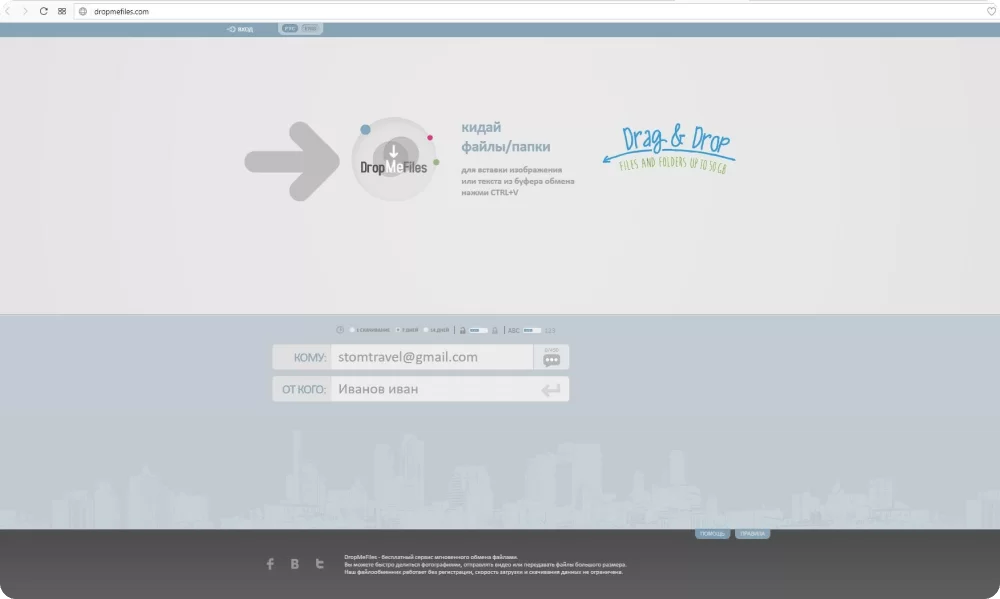Click the clock storage-time icon
The width and height of the screenshot is (1000, 599).
(340, 330)
